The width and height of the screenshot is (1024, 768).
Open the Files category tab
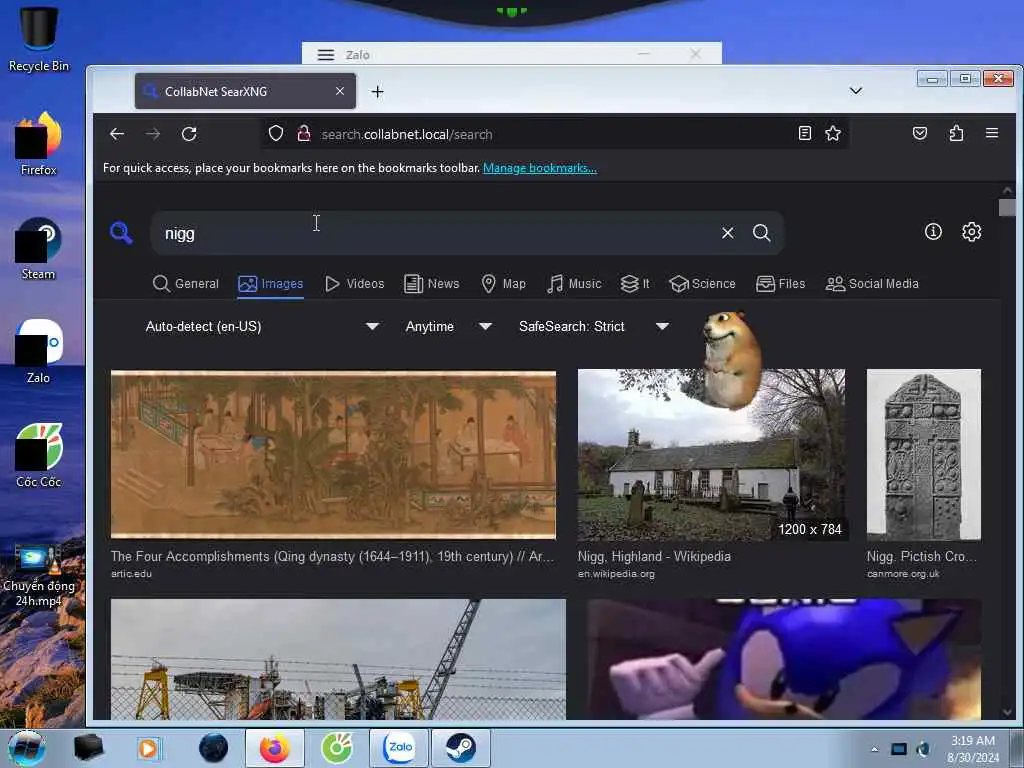click(x=780, y=283)
